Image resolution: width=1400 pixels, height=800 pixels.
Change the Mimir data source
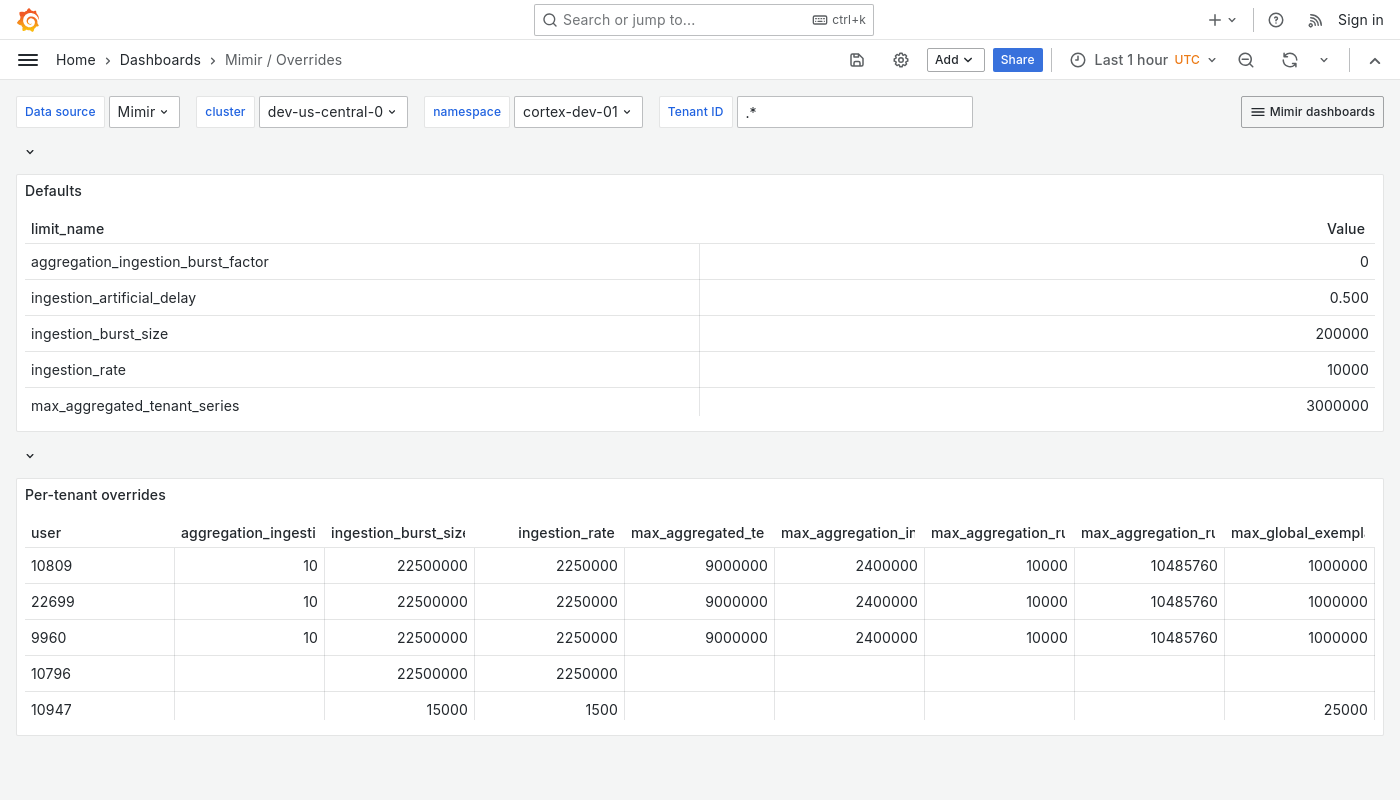[x=144, y=112]
